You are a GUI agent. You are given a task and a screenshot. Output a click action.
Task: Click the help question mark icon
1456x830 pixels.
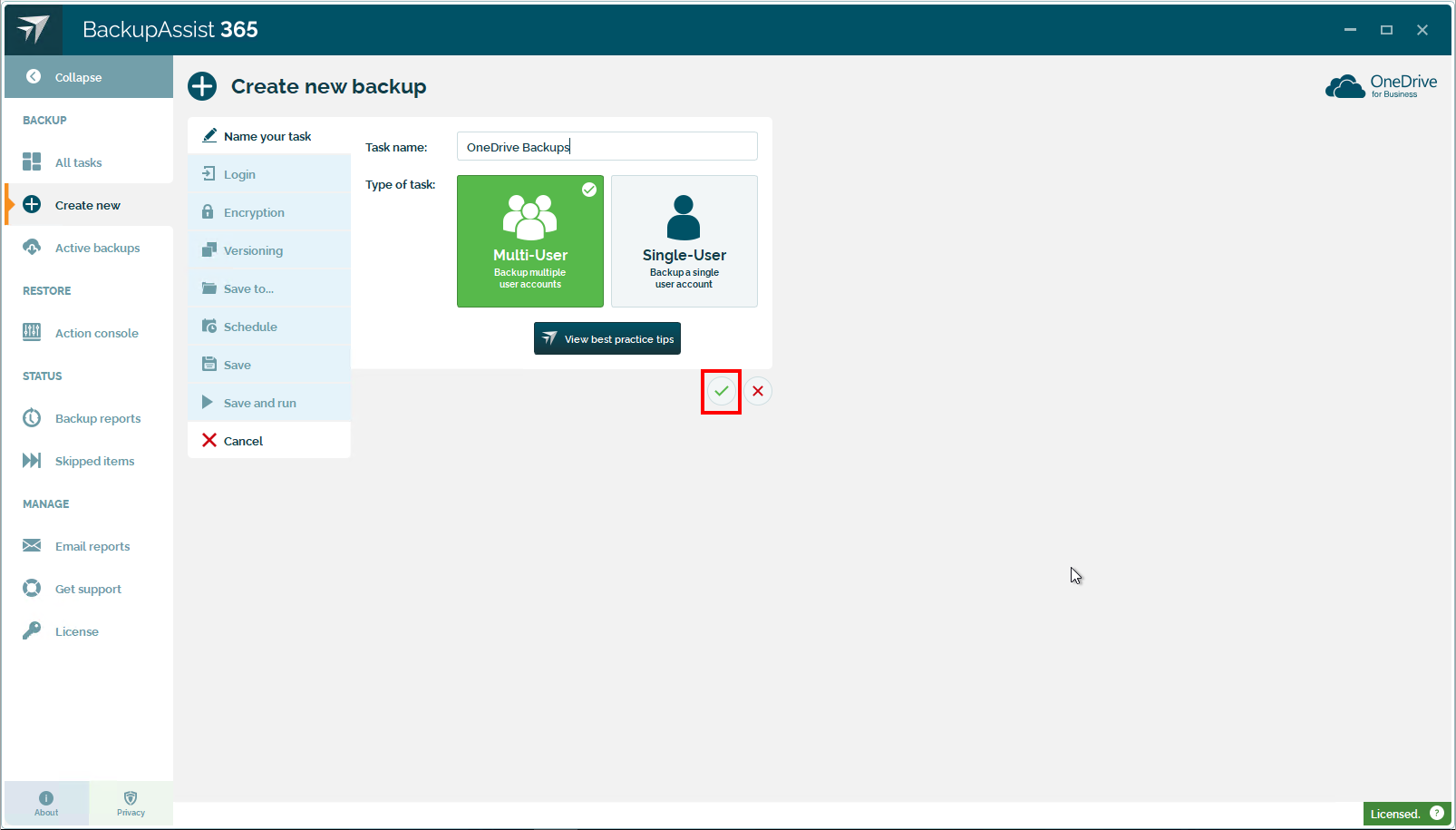pos(1437,813)
